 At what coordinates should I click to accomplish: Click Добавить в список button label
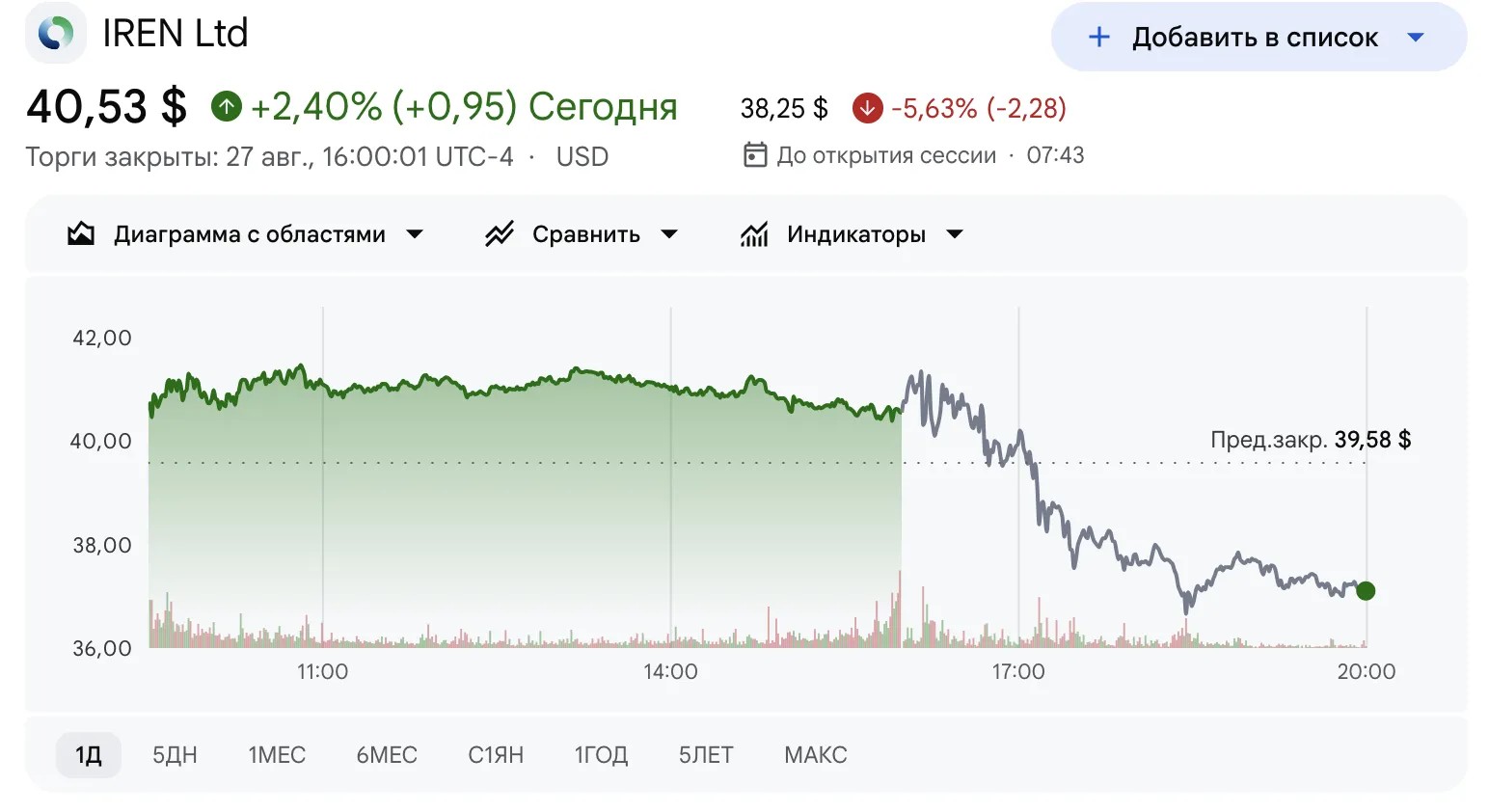[1255, 38]
